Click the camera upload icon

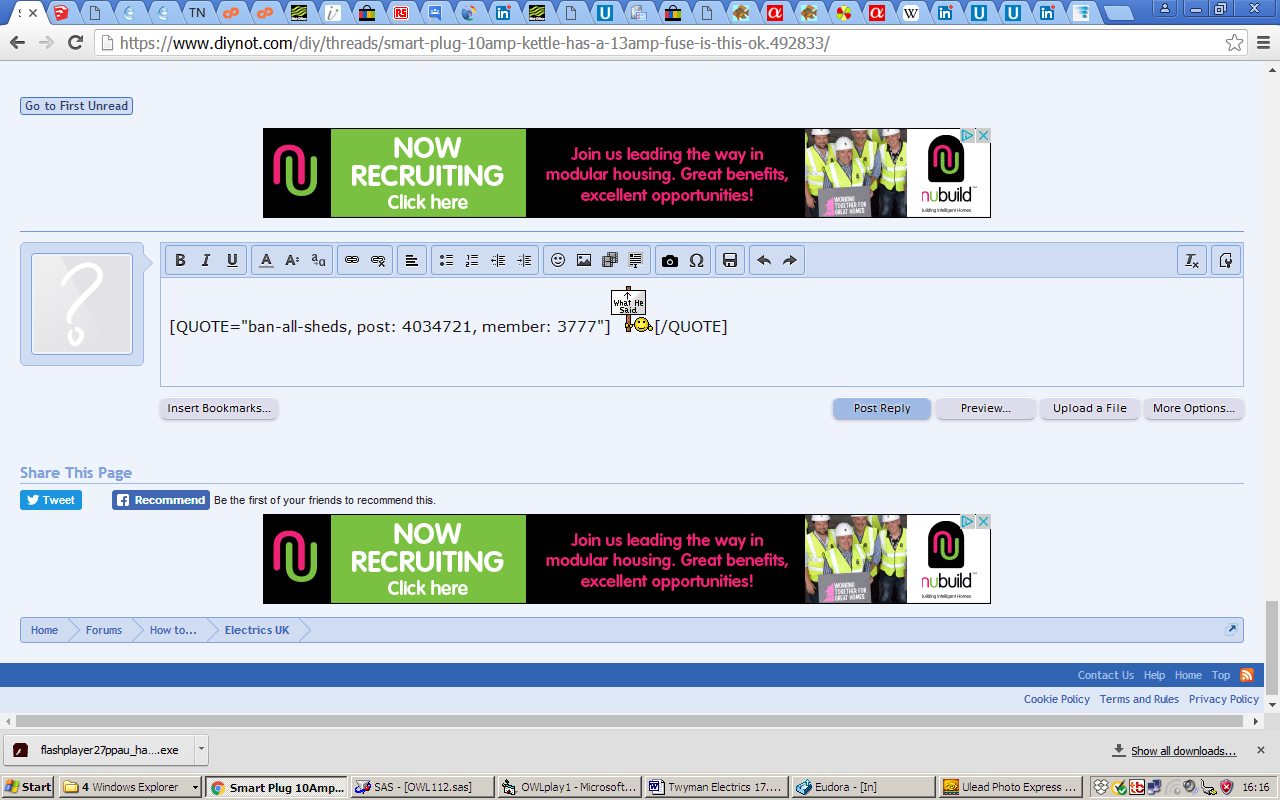point(670,260)
